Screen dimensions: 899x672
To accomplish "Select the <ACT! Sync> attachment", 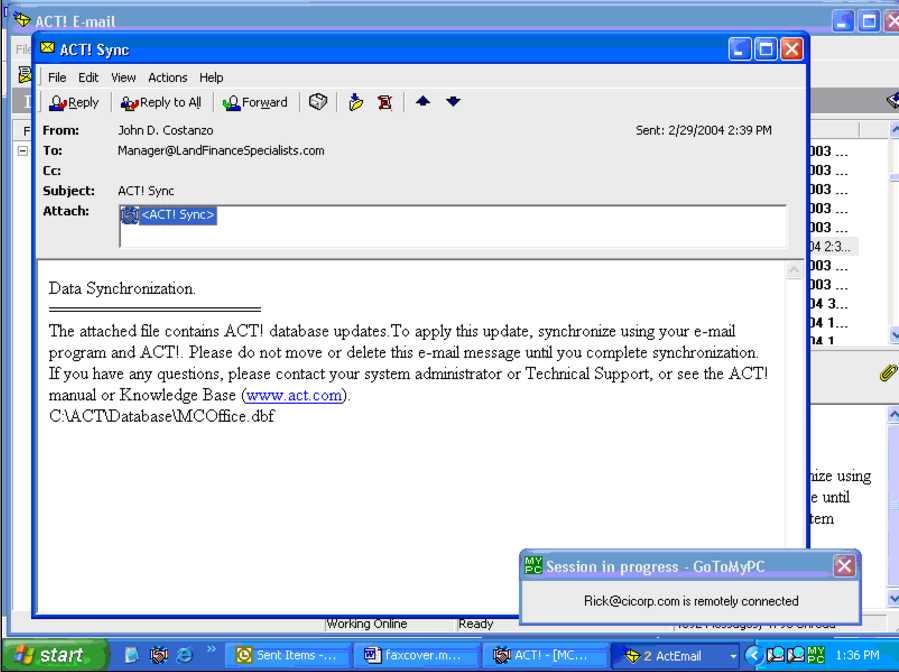I will [168, 215].
